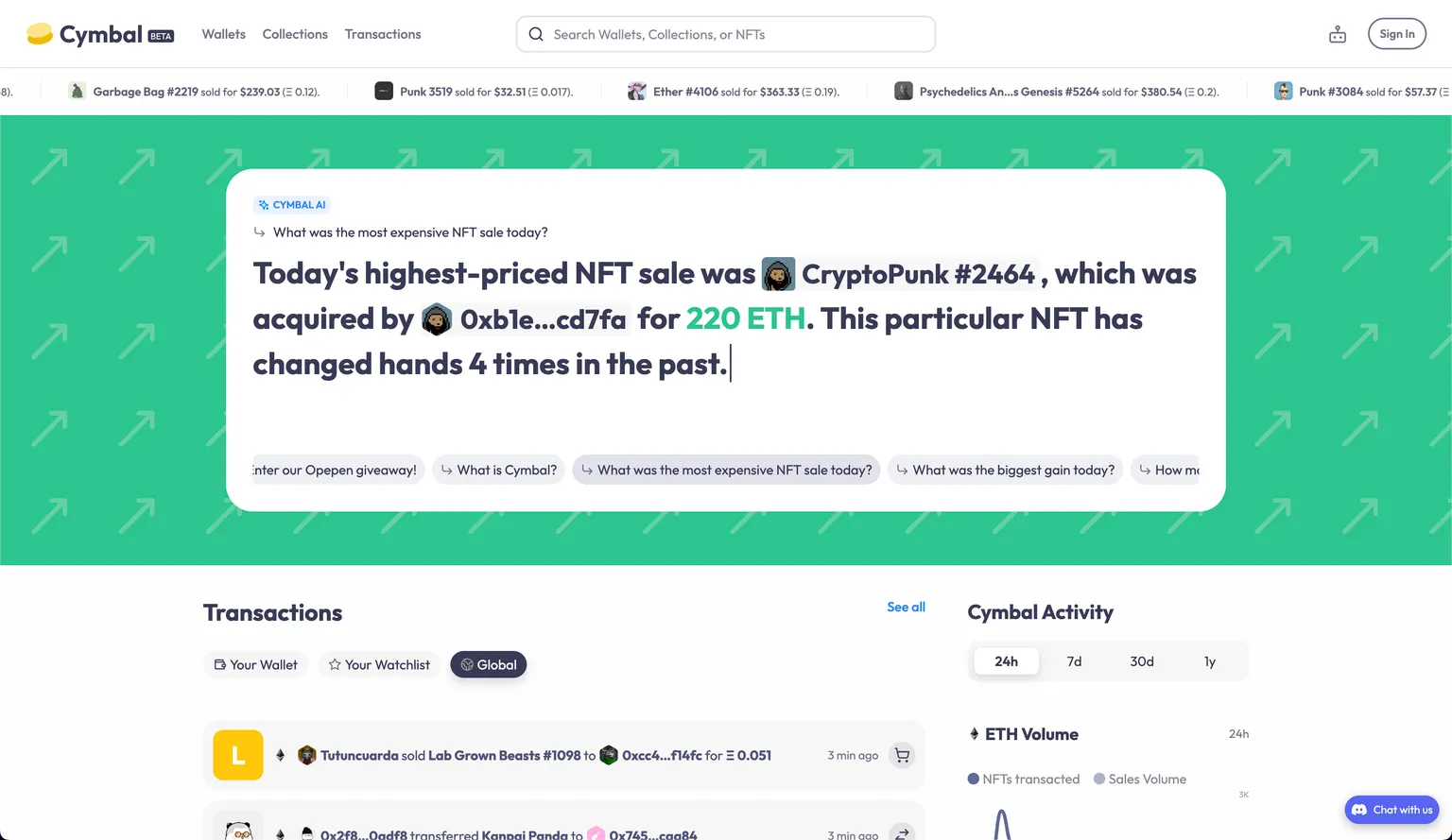Open the robot assistant icon in header
The width and height of the screenshot is (1452, 840).
[1338, 35]
